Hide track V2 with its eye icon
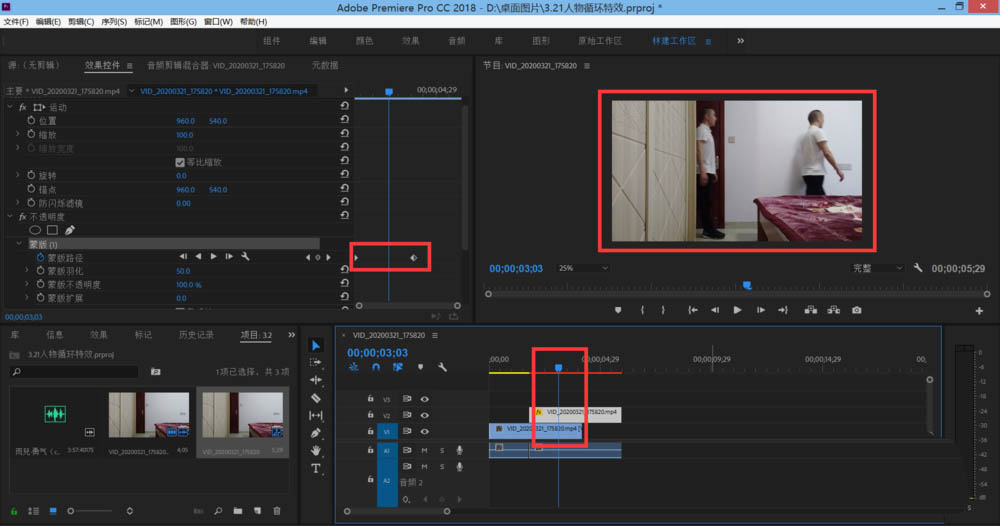The image size is (1000, 526). click(x=425, y=415)
